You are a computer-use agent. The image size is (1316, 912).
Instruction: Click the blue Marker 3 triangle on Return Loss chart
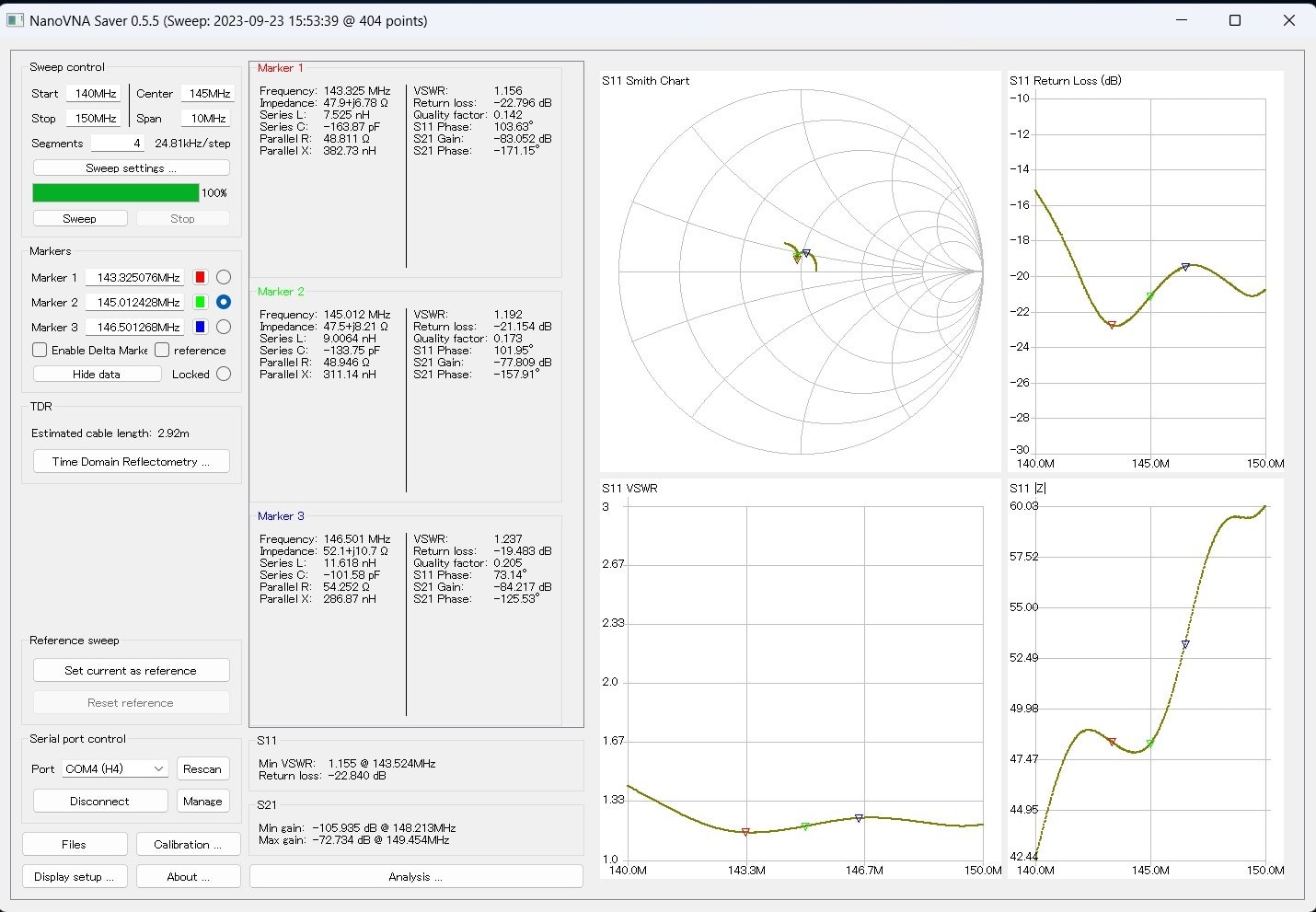click(1185, 267)
